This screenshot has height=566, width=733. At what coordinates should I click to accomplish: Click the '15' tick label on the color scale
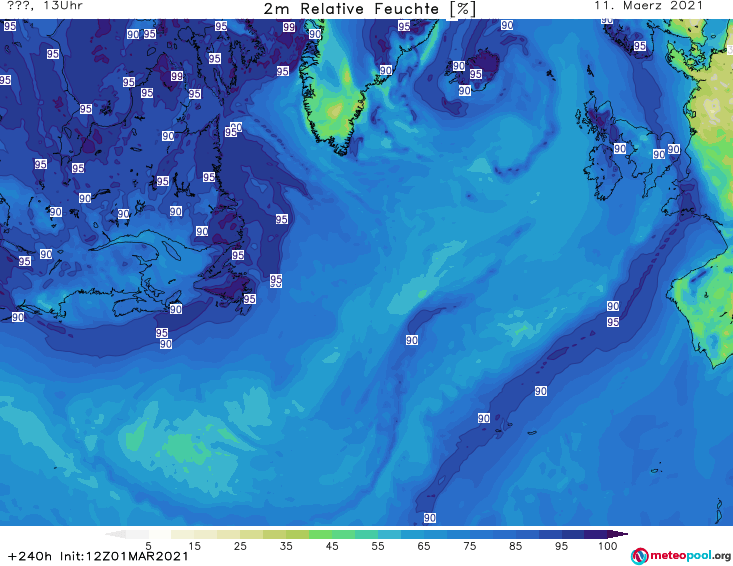(194, 546)
